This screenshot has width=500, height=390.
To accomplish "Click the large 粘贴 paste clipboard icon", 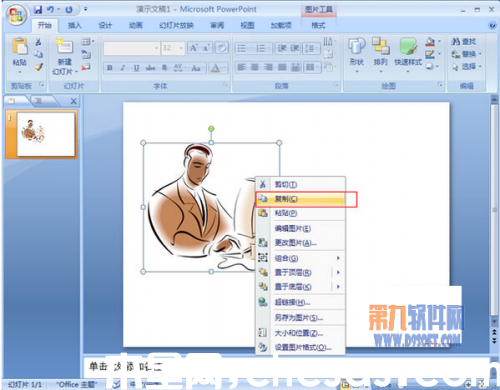I will [x=20, y=46].
